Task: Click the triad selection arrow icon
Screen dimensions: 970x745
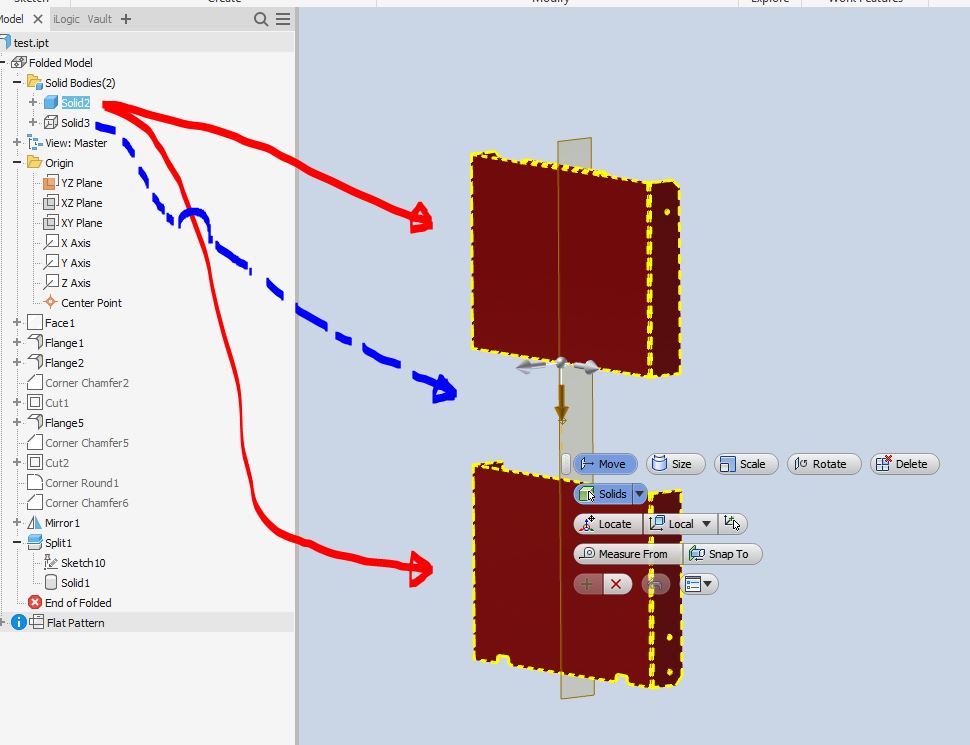Action: (731, 523)
